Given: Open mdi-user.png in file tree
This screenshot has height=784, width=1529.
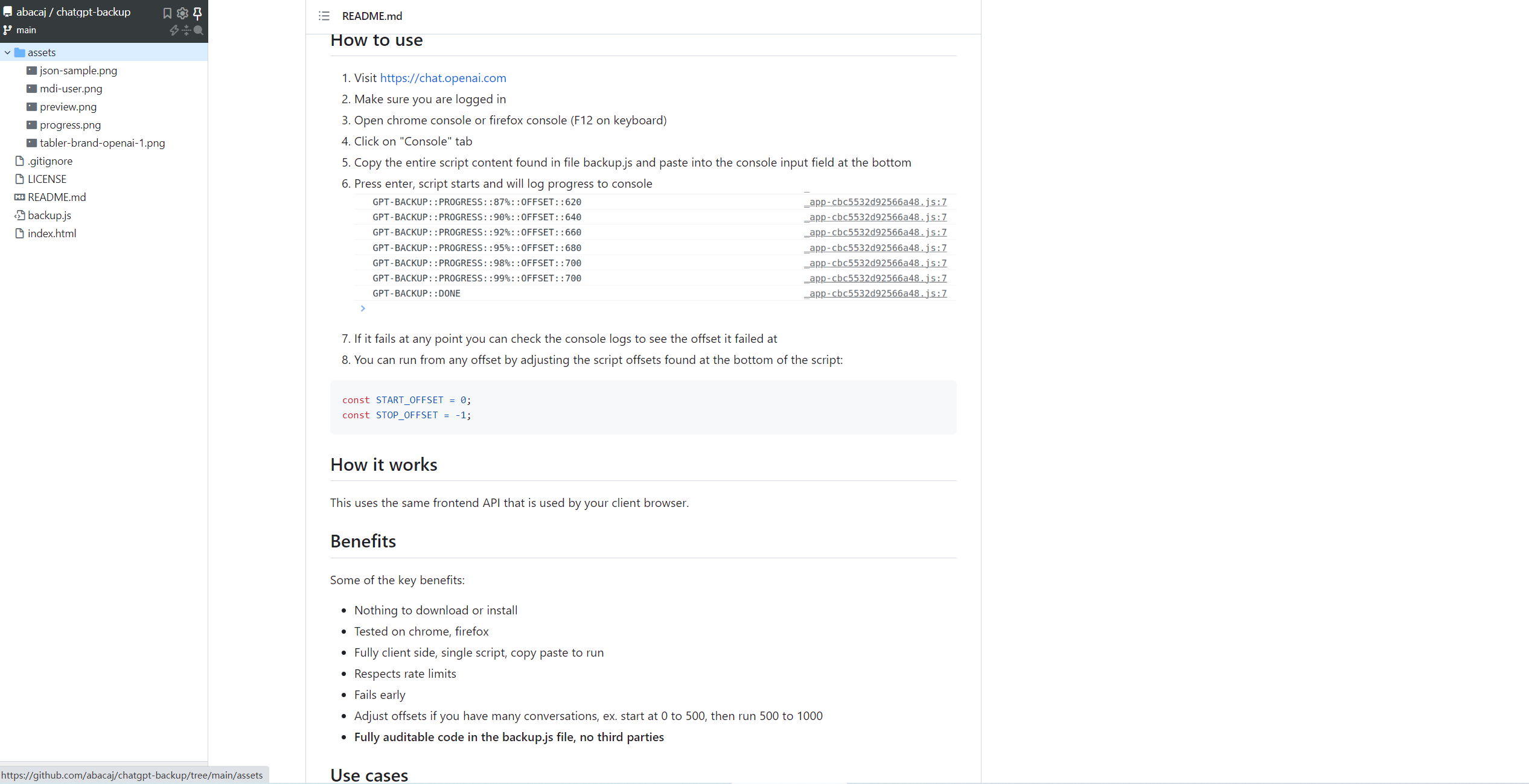Looking at the screenshot, I should click(x=71, y=89).
